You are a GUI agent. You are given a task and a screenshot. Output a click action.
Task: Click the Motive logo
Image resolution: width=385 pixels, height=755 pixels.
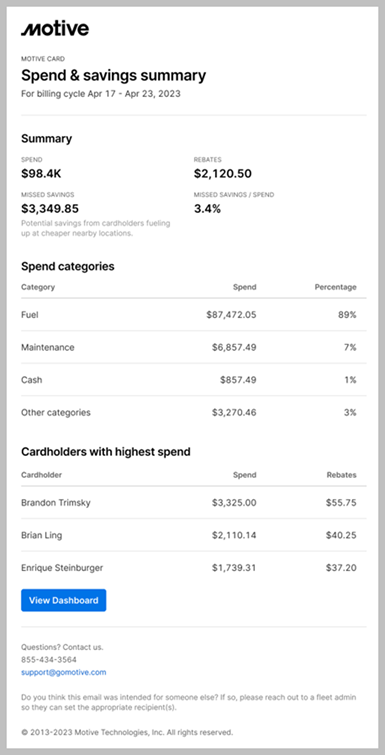click(55, 29)
